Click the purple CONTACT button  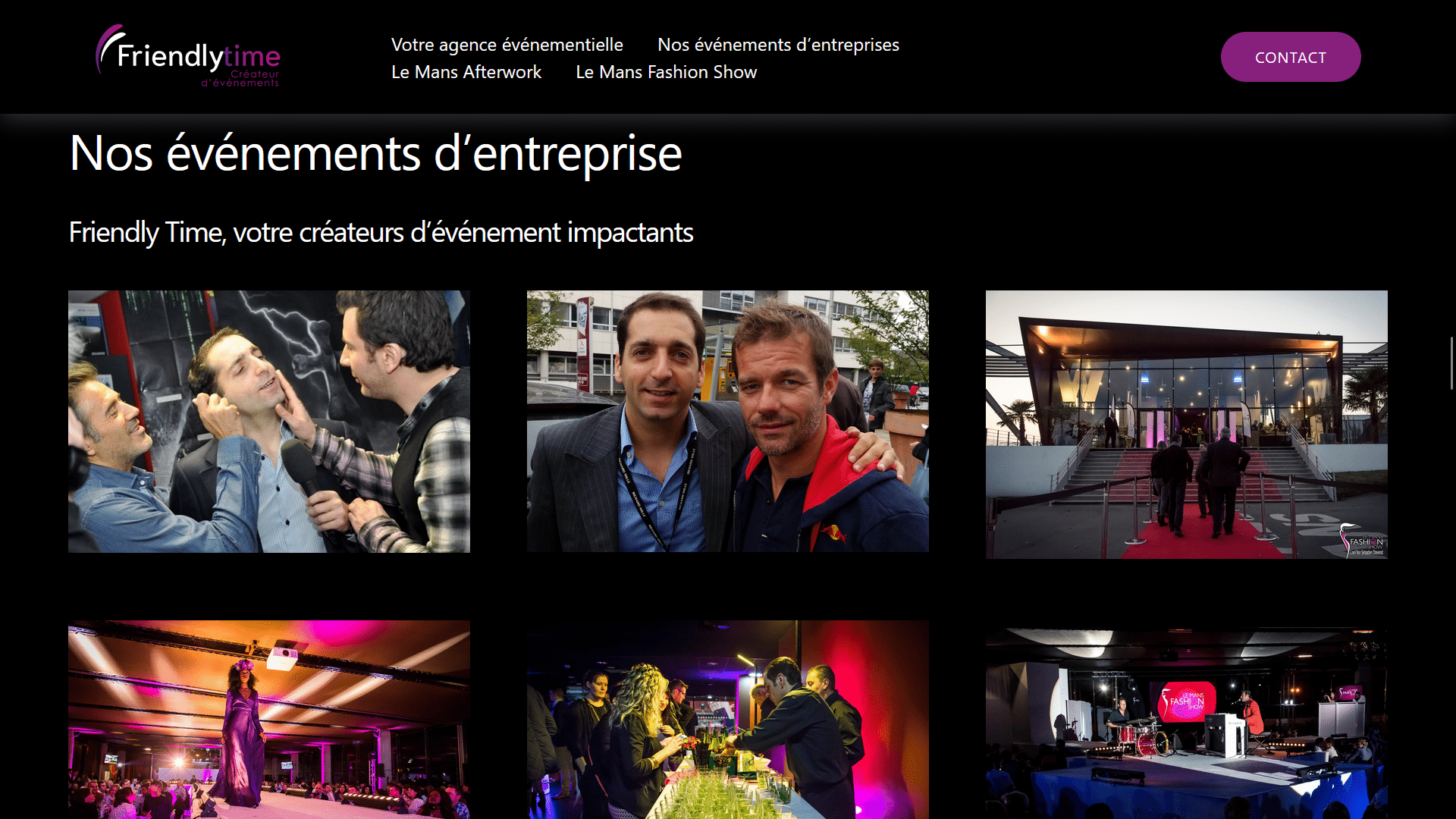pos(1290,57)
